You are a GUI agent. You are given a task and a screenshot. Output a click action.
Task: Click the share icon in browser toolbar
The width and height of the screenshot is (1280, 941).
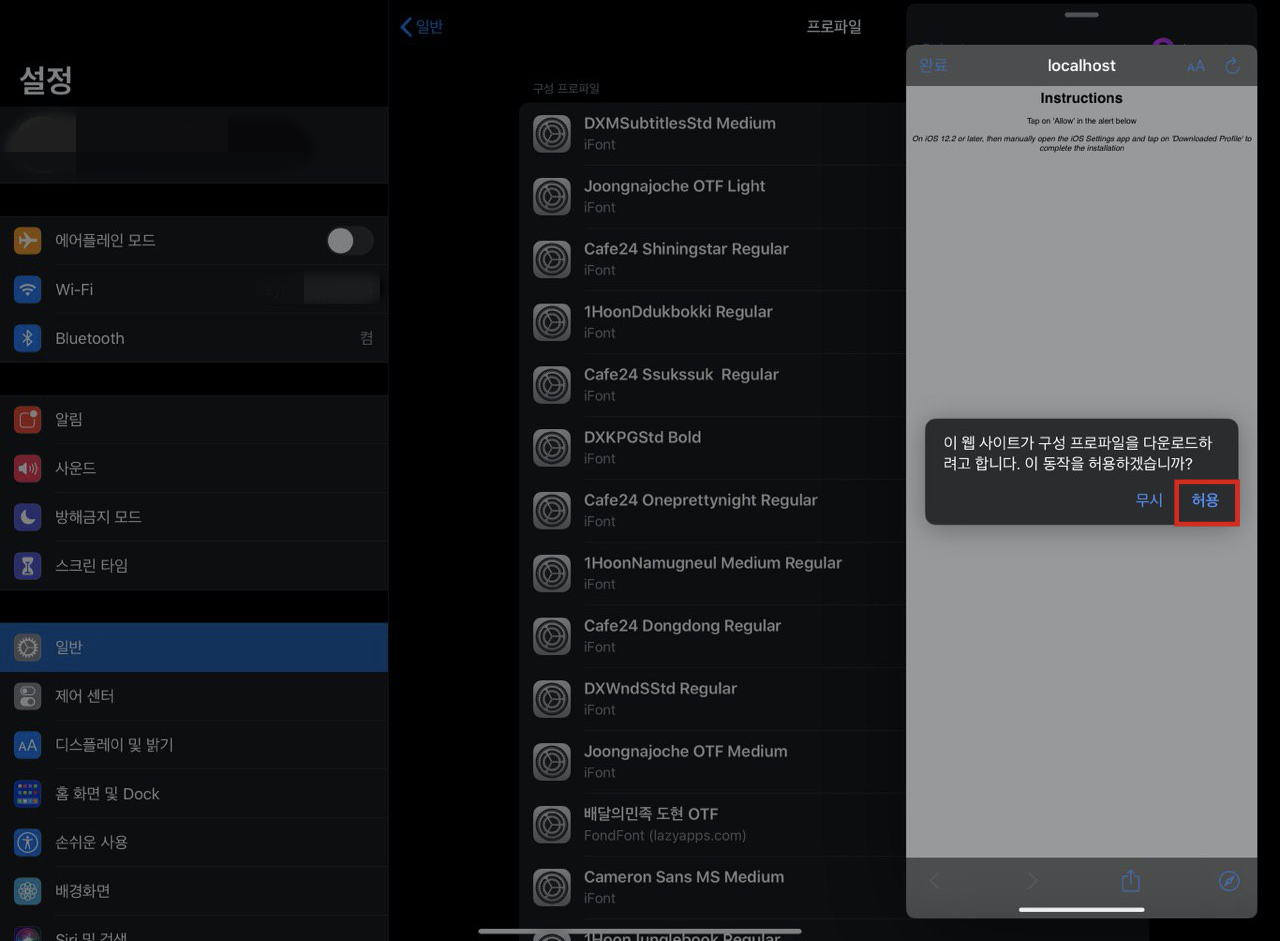1130,880
